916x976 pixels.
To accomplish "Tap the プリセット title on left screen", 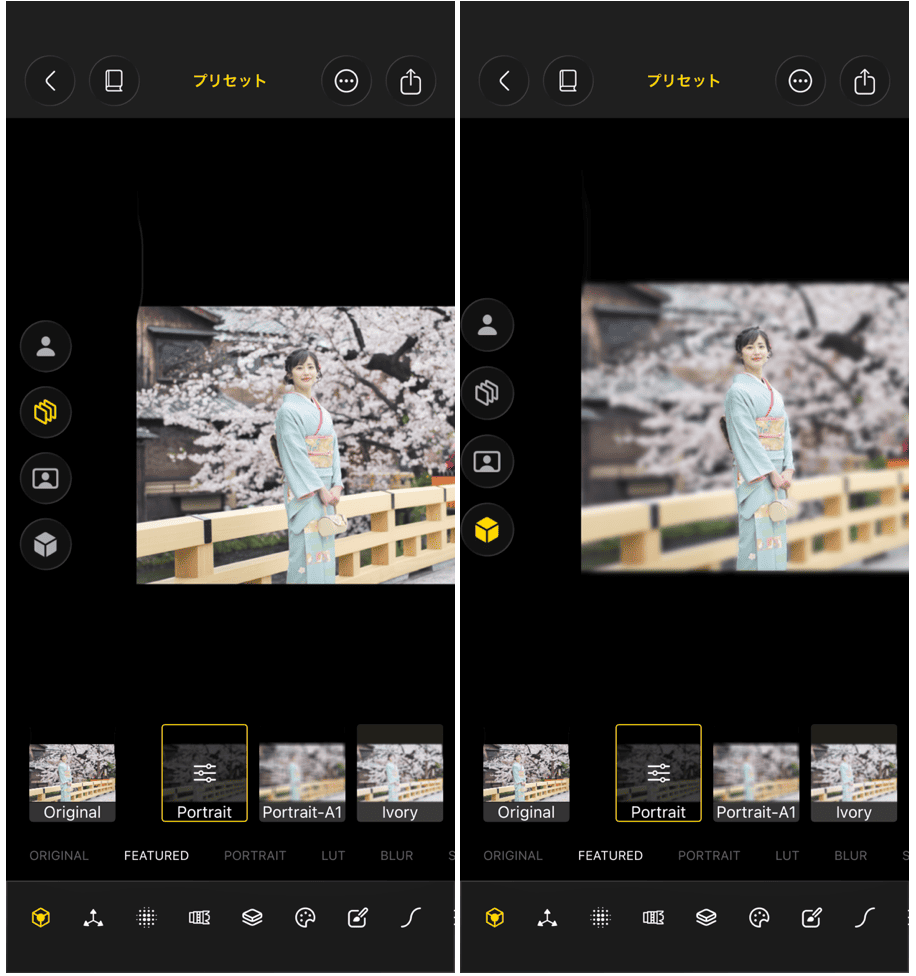I will [x=230, y=81].
